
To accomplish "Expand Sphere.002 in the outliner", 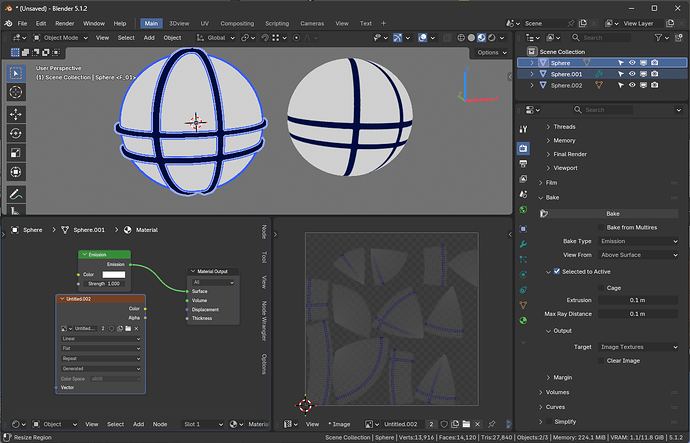I will point(532,85).
